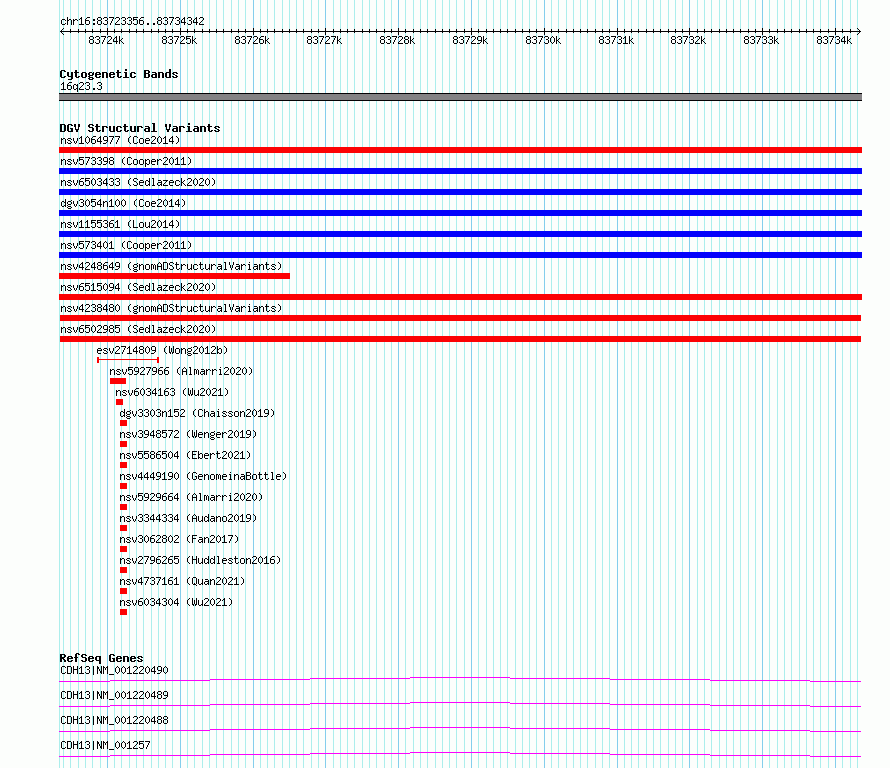Open transcript CDH13|NM_001220490 label
The height and width of the screenshot is (768, 890).
[x=114, y=670]
